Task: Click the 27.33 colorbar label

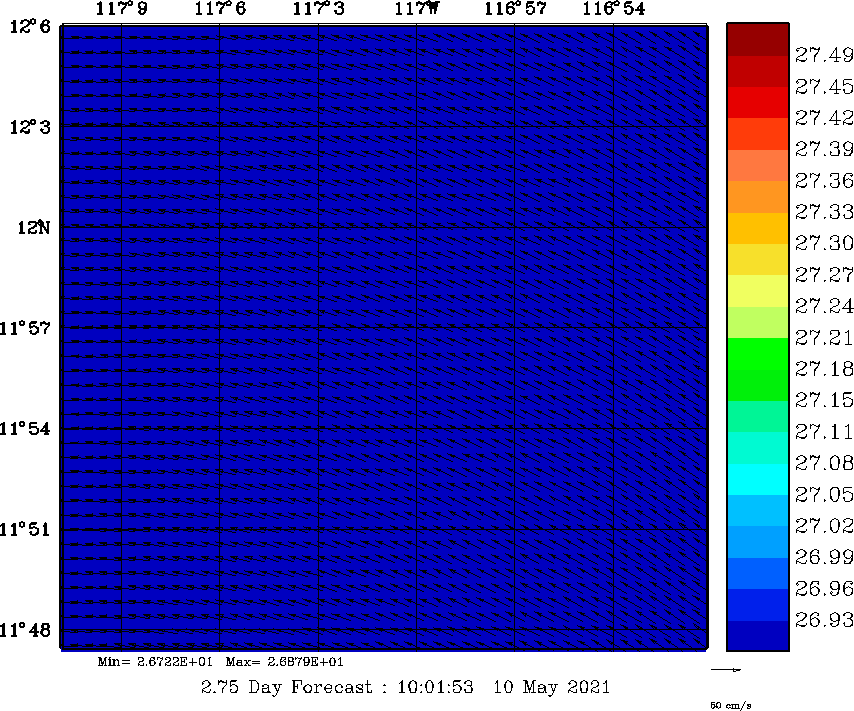Action: [824, 211]
